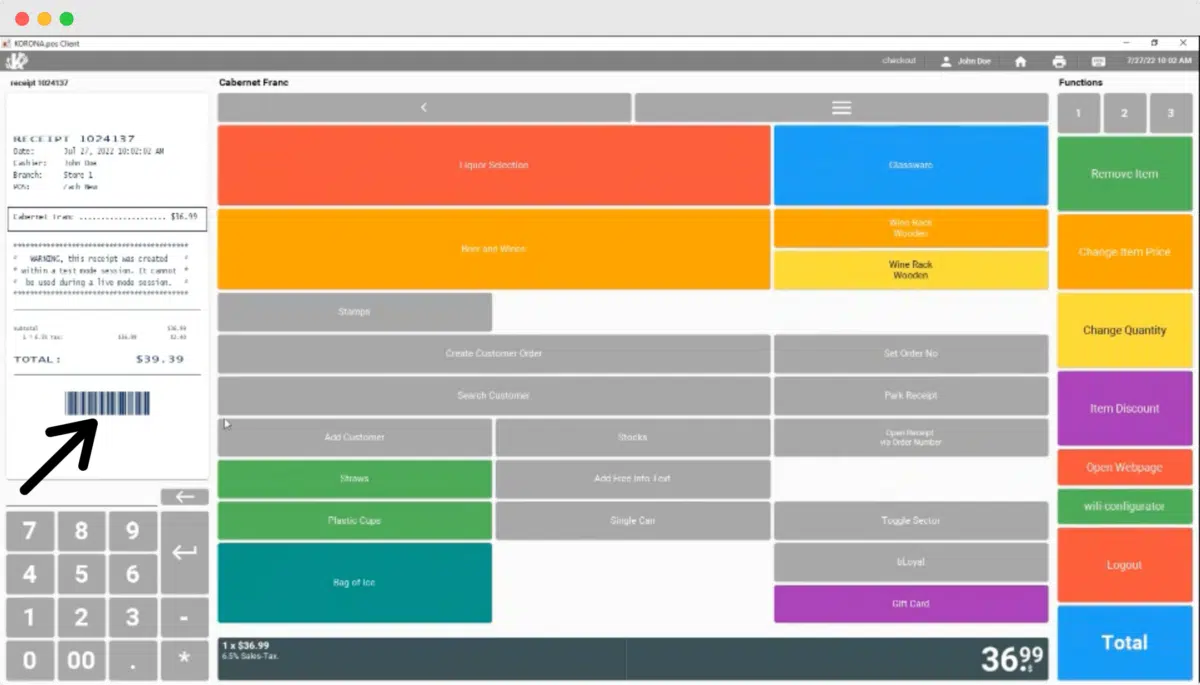Image resolution: width=1200 pixels, height=685 pixels.
Task: Click the receipt barcode
Action: coord(108,404)
